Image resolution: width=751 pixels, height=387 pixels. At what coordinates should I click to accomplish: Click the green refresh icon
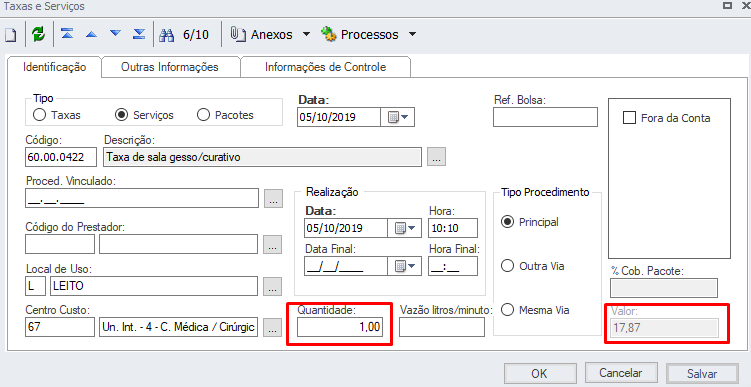tap(38, 34)
